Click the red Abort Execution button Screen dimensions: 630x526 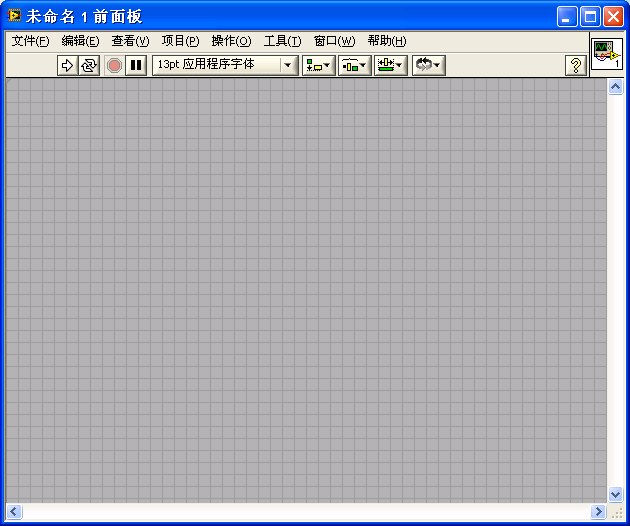click(114, 65)
